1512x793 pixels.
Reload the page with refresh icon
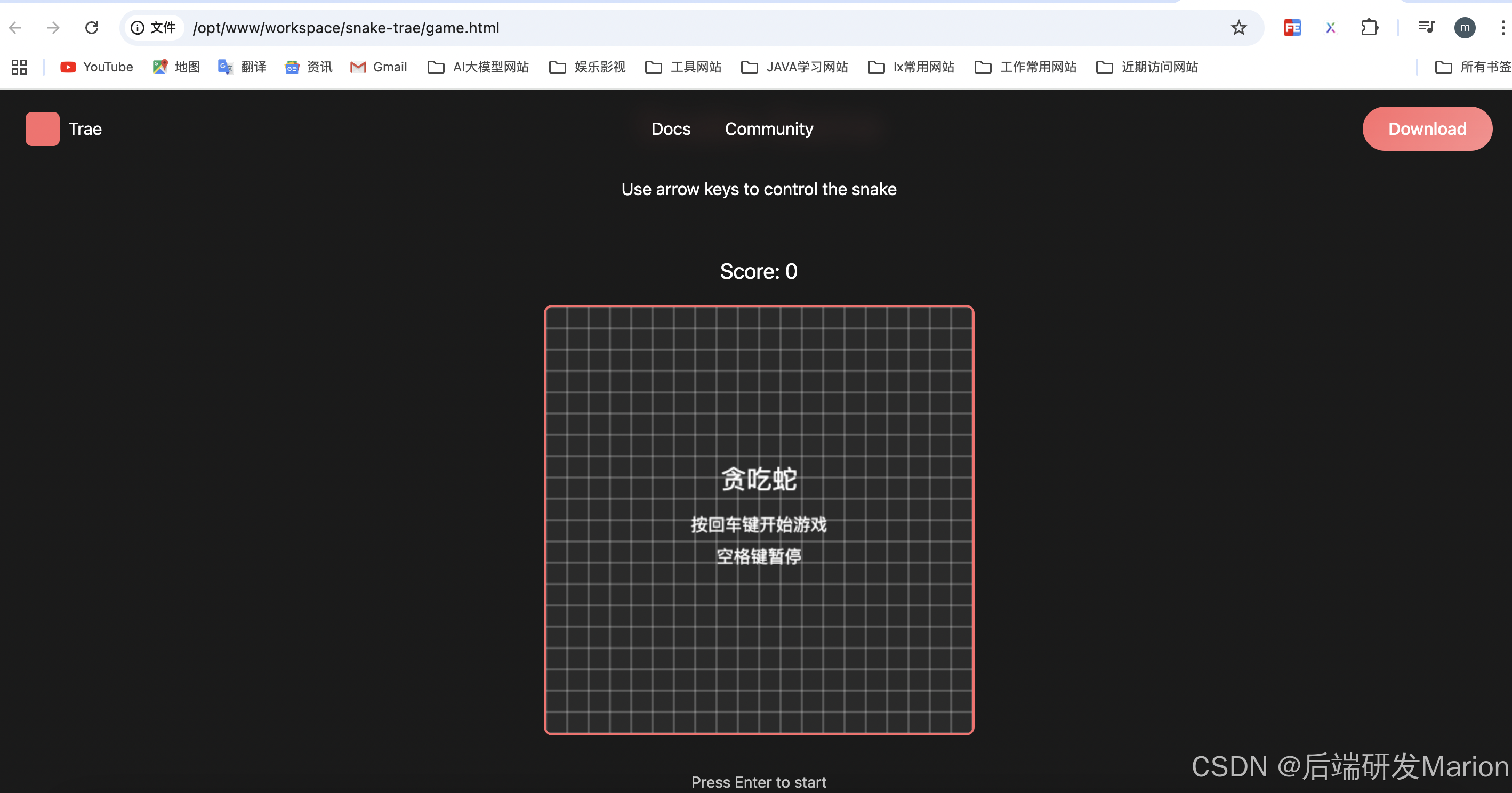tap(92, 28)
